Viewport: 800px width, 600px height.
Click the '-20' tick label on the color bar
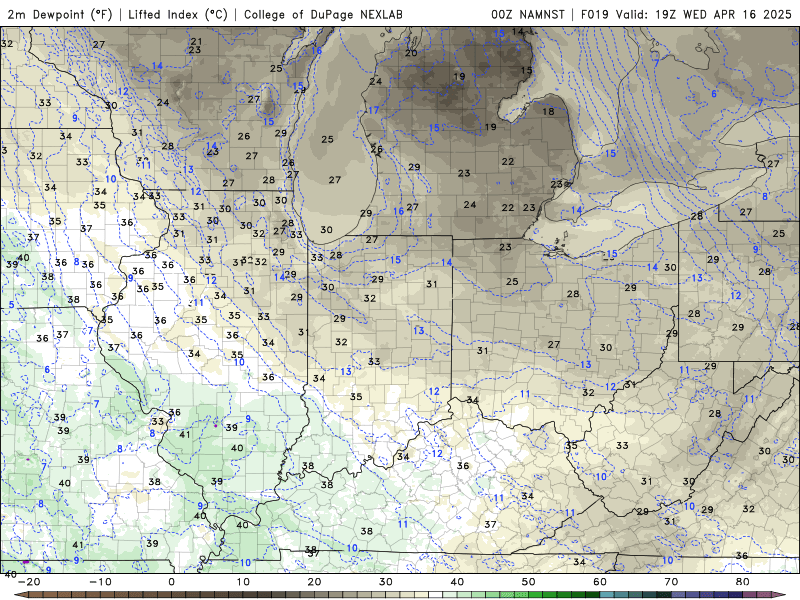tap(29, 582)
